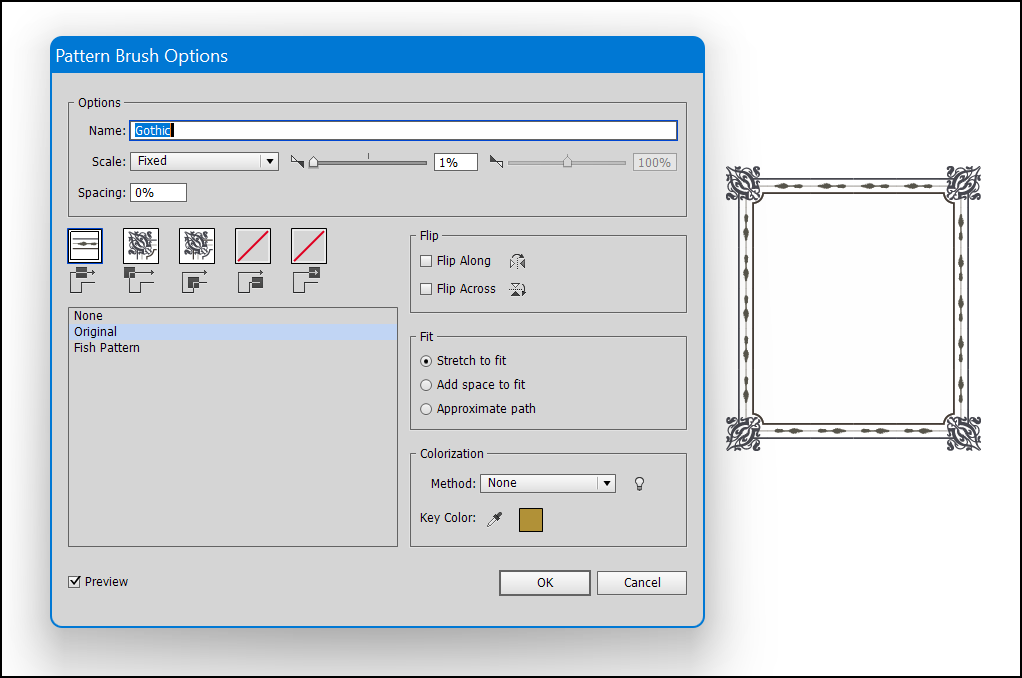This screenshot has width=1022, height=678.
Task: Select the start tile thumbnail
Action: [253, 245]
